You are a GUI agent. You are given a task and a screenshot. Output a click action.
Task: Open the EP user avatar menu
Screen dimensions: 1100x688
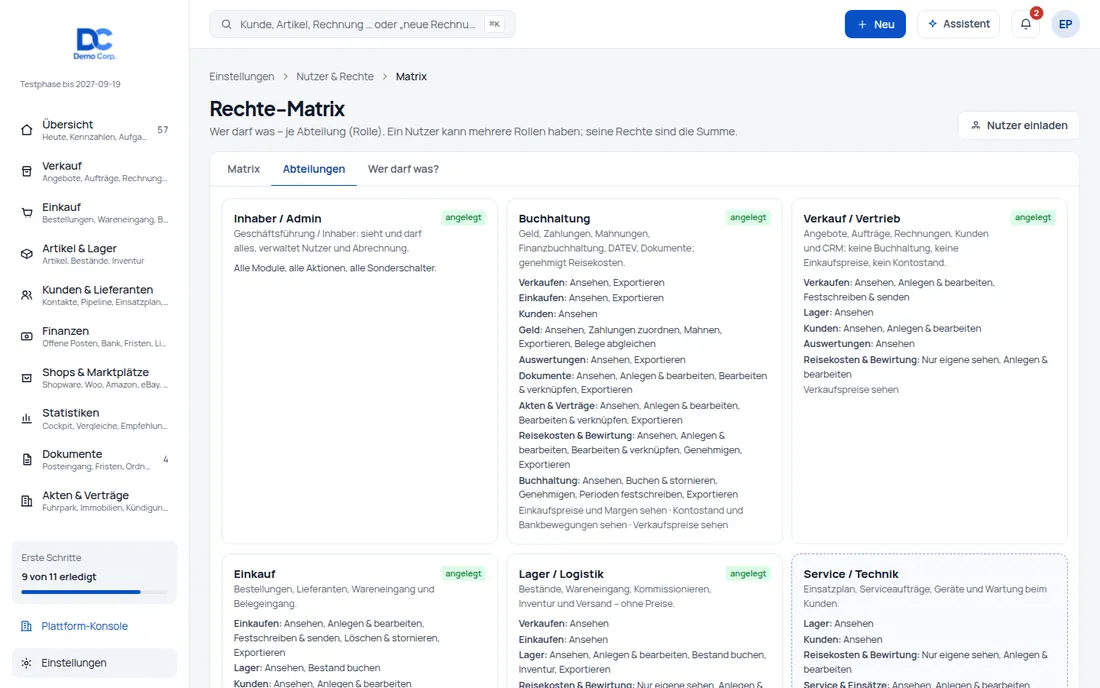point(1065,24)
